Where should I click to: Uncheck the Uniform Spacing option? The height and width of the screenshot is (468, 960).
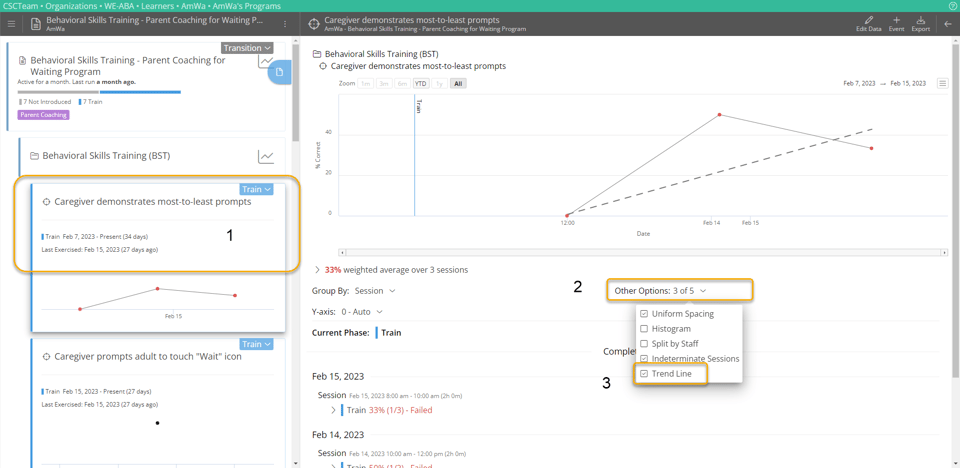[x=644, y=314]
